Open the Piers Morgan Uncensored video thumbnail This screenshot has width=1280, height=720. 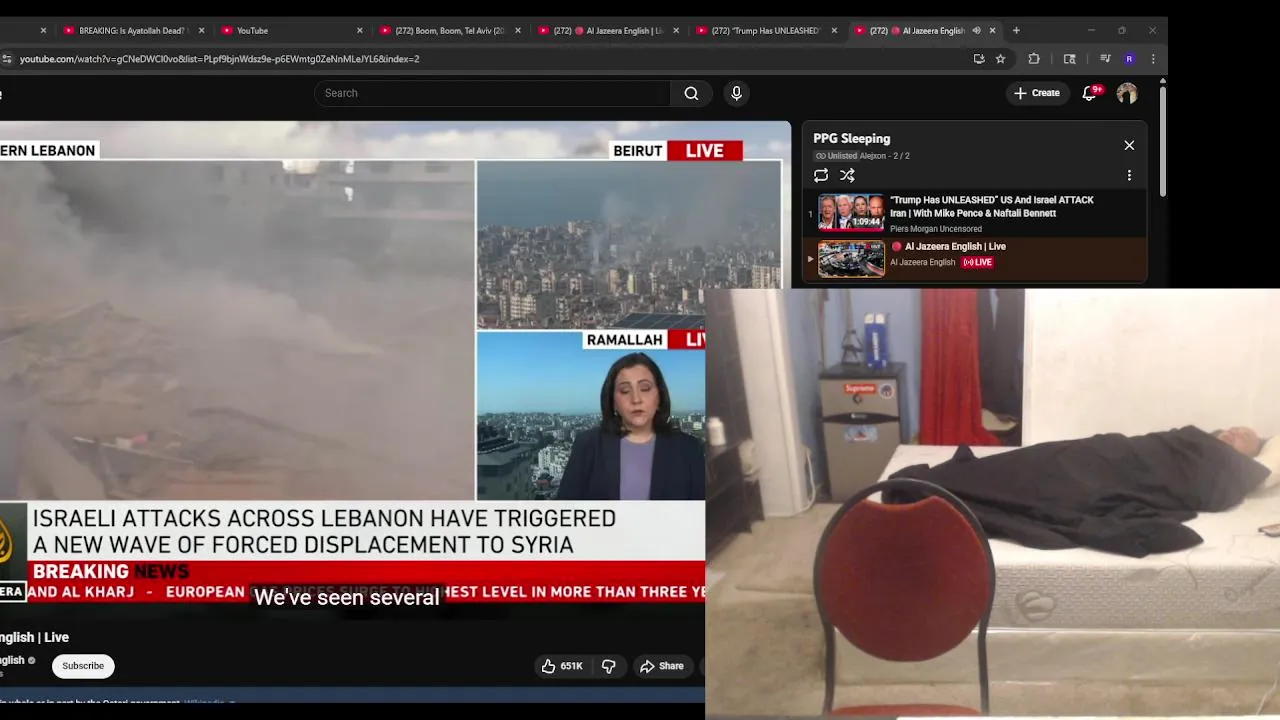851,212
